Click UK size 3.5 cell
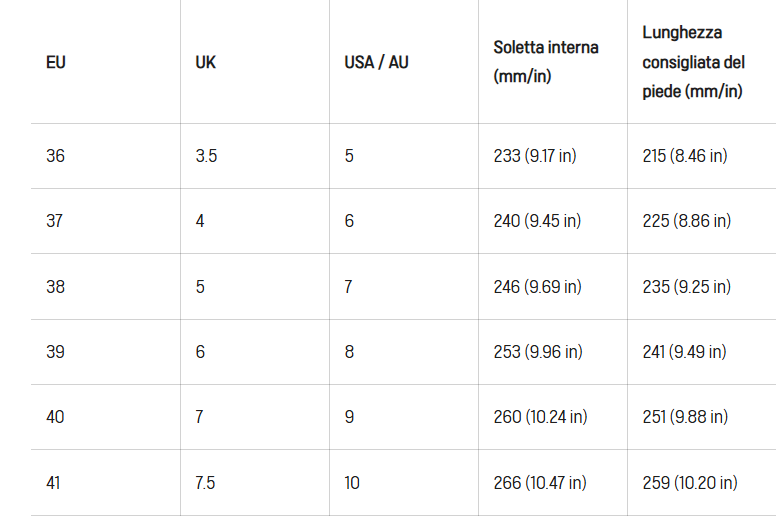 (x=206, y=156)
